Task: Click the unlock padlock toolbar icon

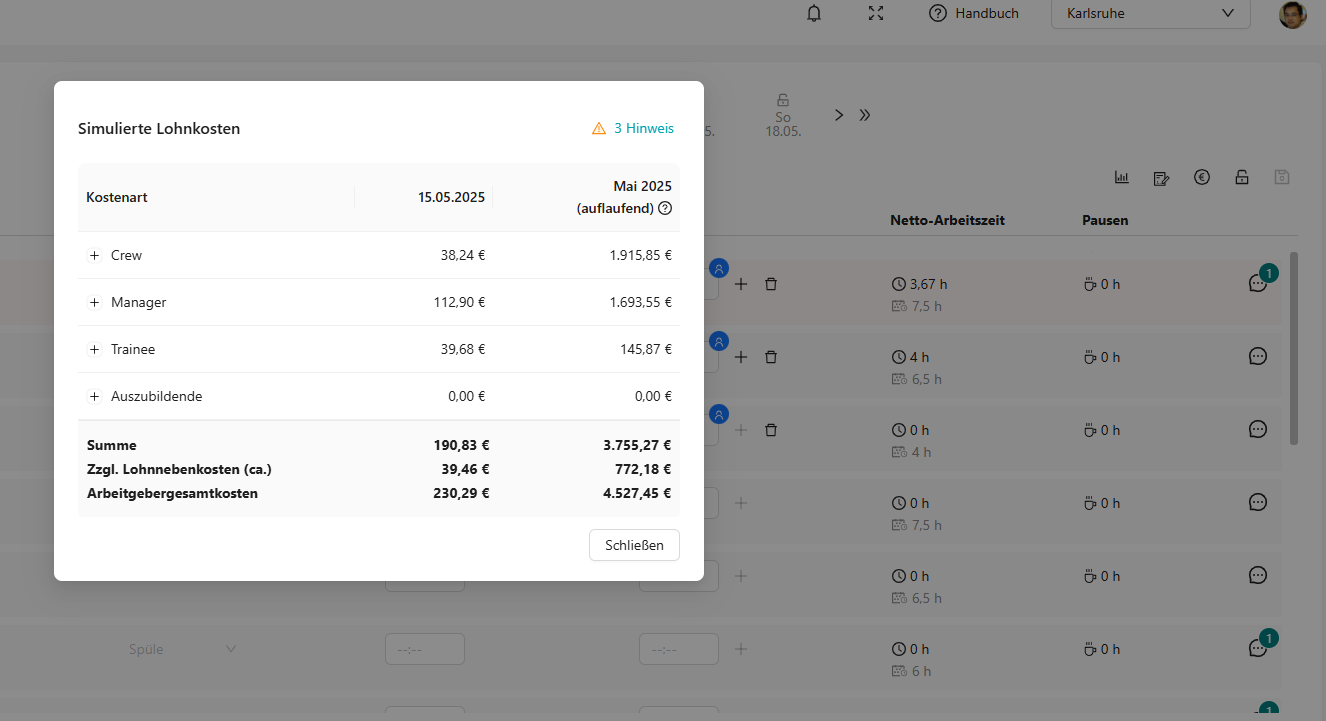Action: [x=1242, y=178]
